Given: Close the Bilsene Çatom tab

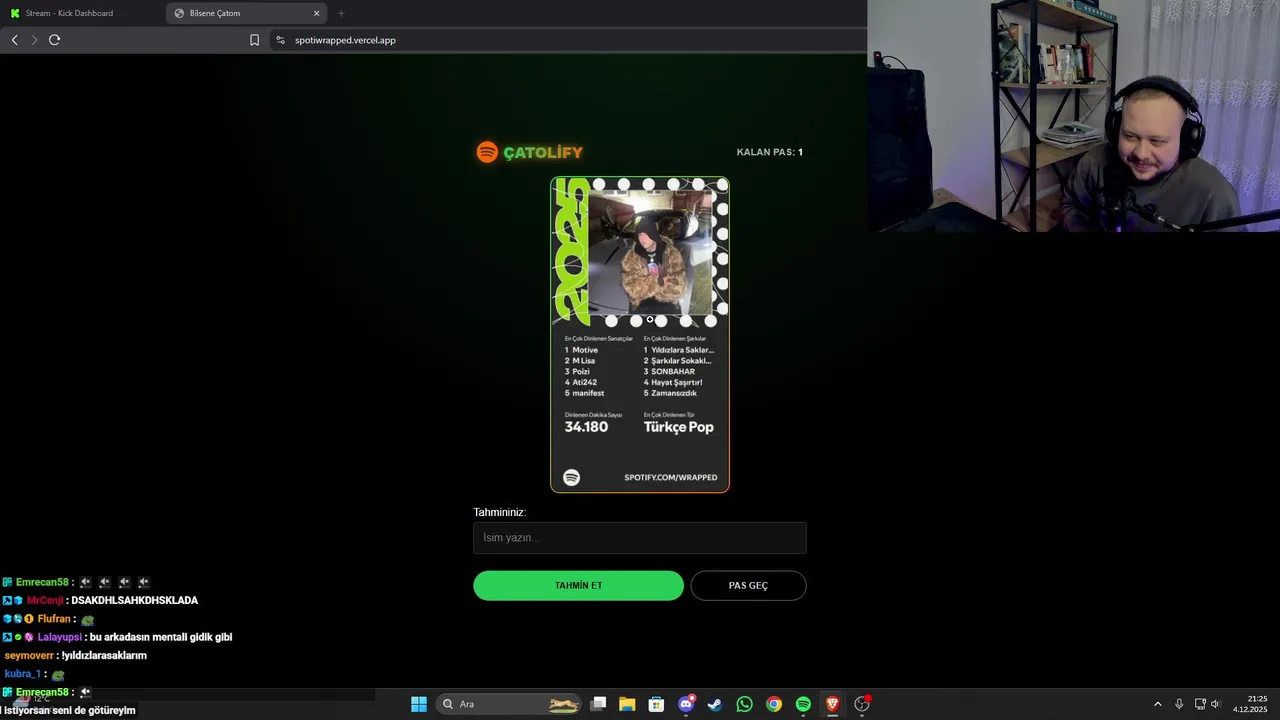Looking at the screenshot, I should (317, 13).
